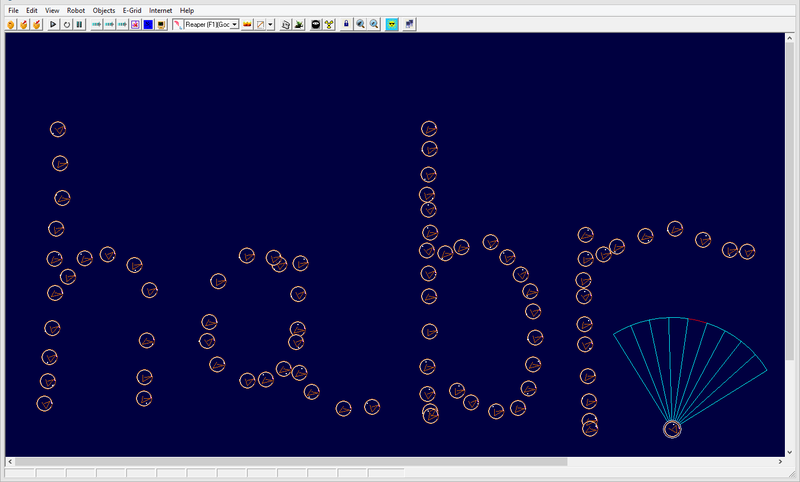Open the View menu
This screenshot has height=482, width=800.
click(x=52, y=10)
